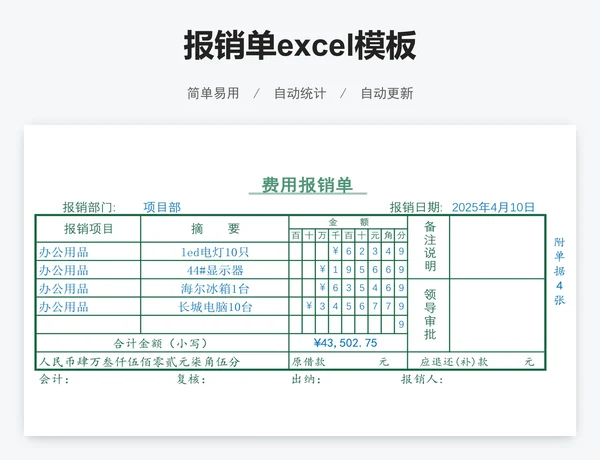Click the 简单易用 subtitle text
Screen dimensions: 600x460
(213, 93)
